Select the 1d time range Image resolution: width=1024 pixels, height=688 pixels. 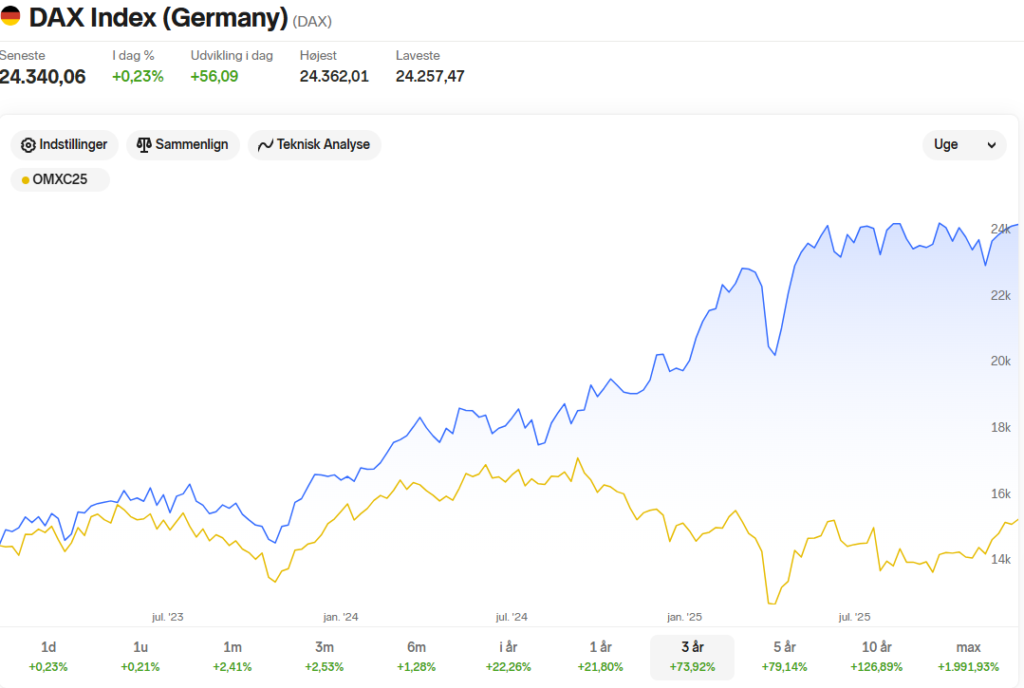point(48,657)
